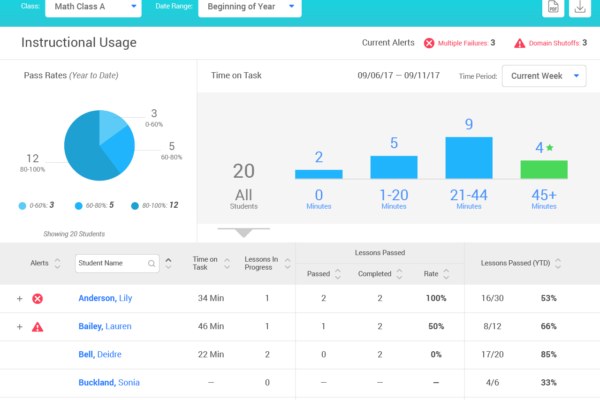The image size is (600, 400).
Task: Click Bailey's 50% pass rate
Action: click(x=436, y=326)
